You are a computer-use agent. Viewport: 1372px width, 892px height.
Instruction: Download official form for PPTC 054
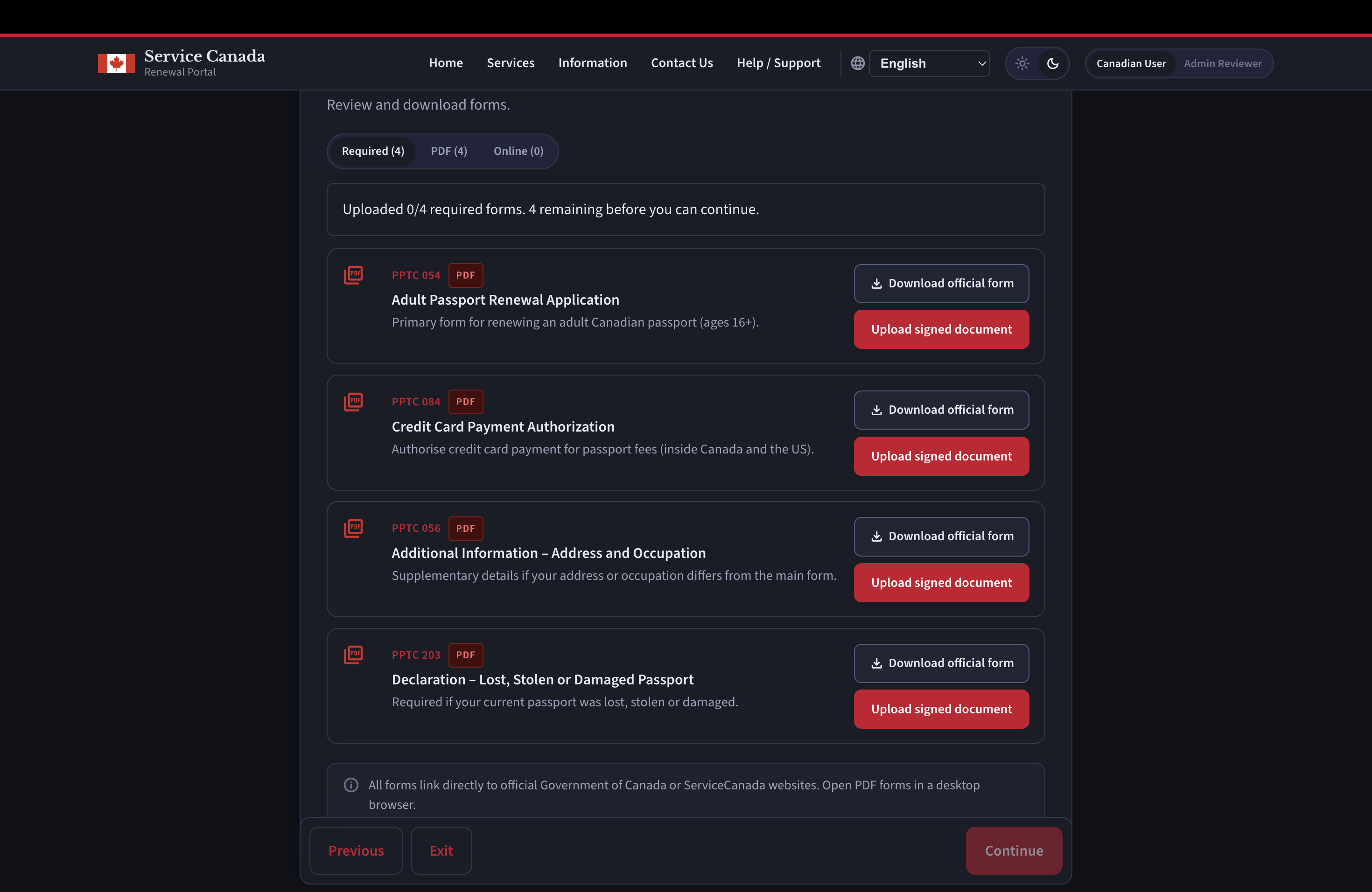pos(941,284)
